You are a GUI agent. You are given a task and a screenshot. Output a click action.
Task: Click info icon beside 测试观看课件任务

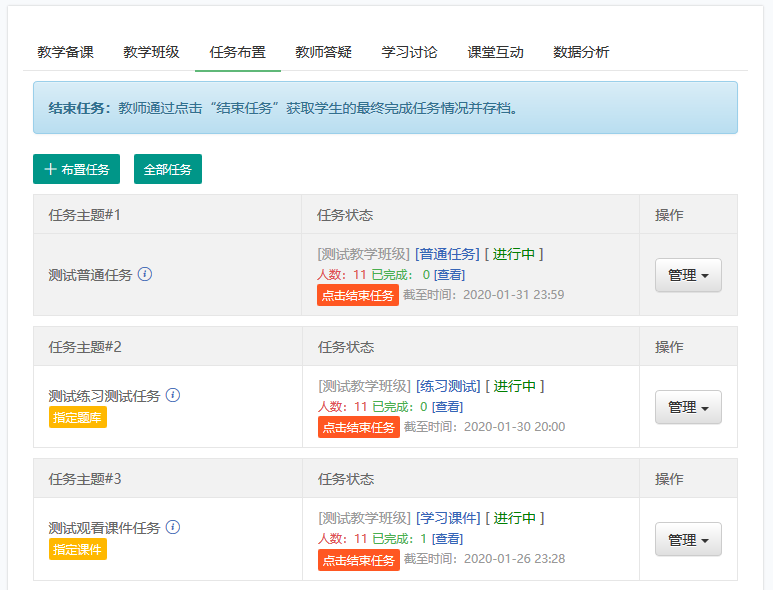[x=173, y=527]
